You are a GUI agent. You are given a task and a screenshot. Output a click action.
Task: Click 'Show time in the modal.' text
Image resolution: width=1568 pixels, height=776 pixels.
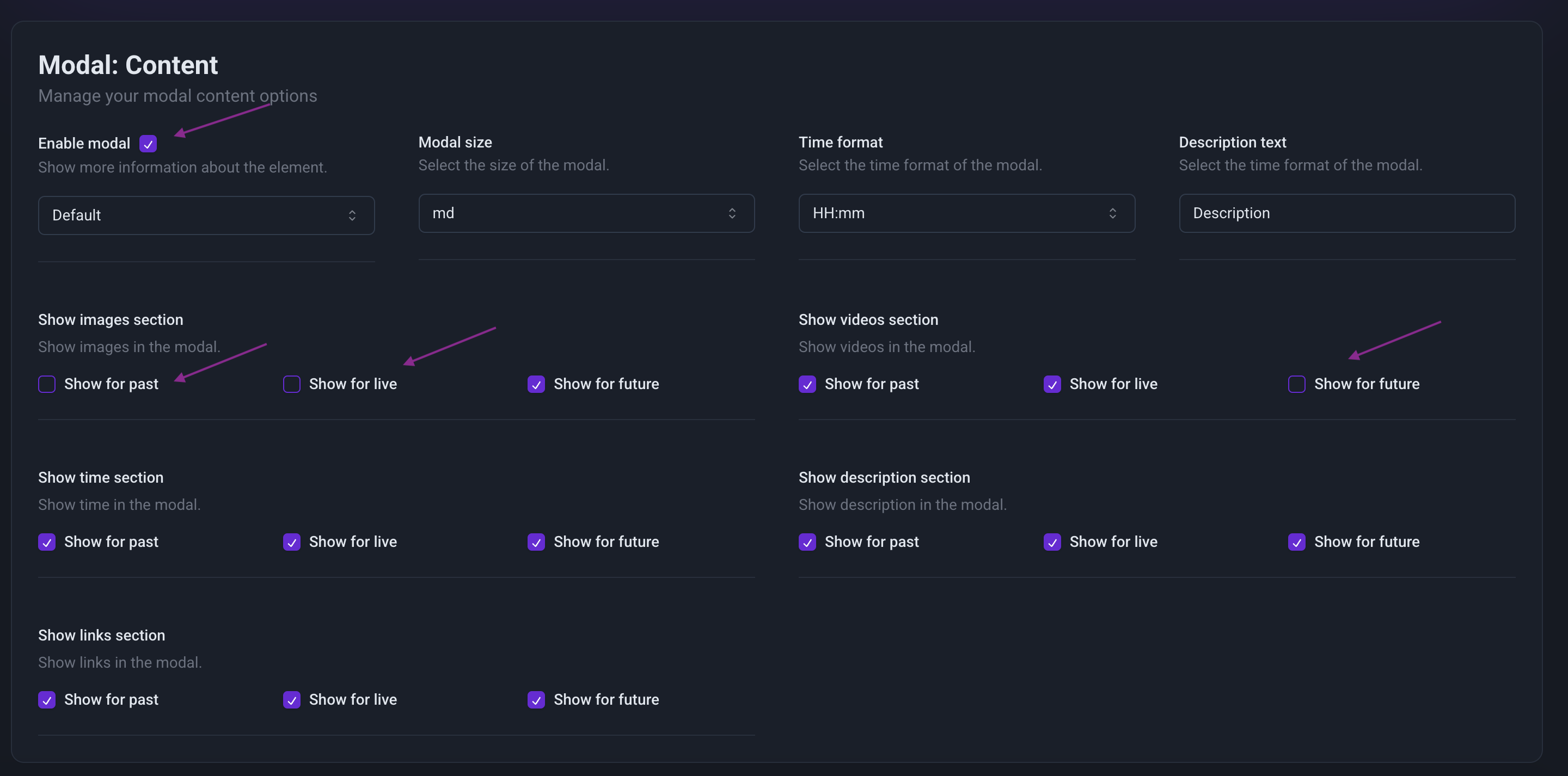pos(119,504)
